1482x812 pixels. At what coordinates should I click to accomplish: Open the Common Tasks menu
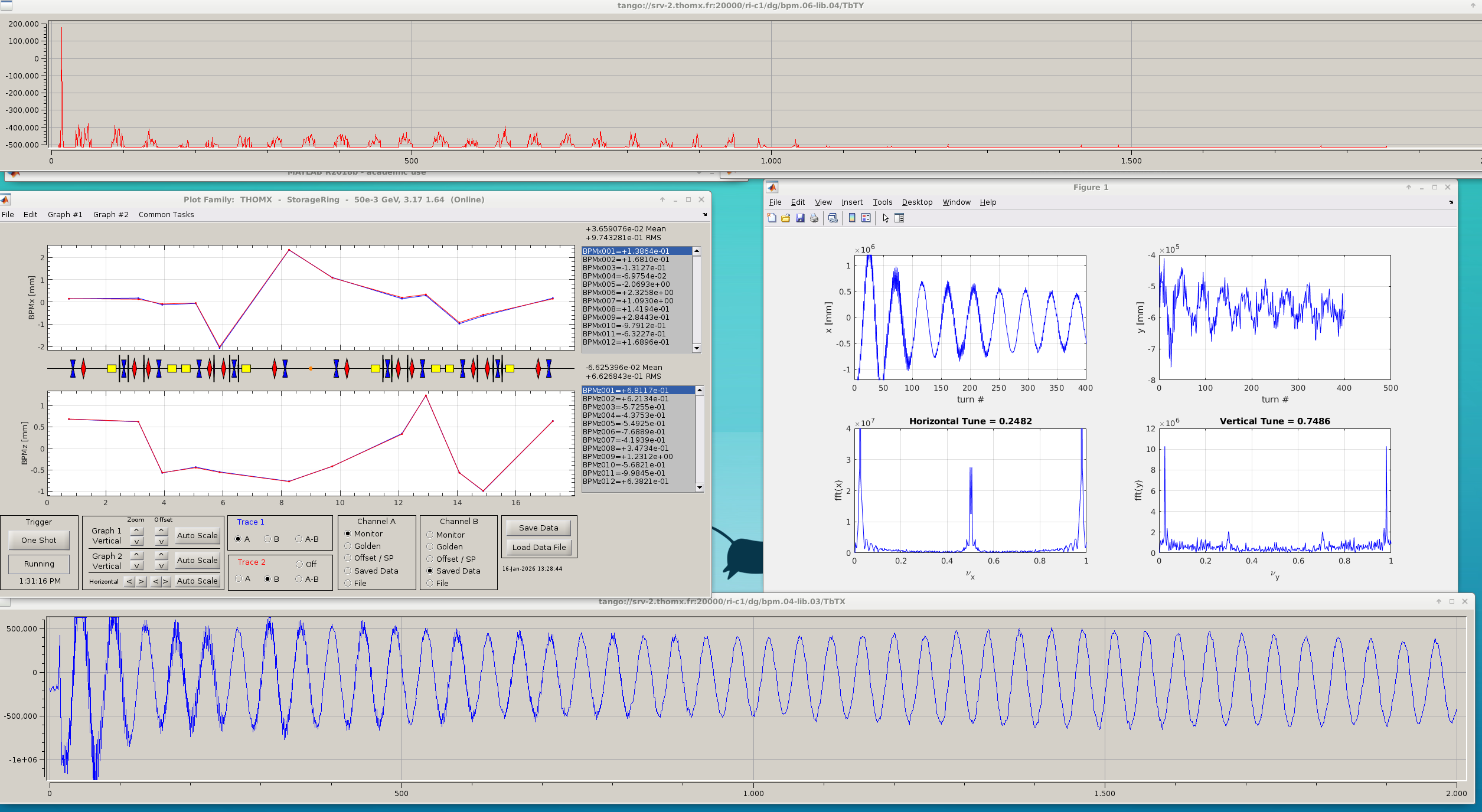(166, 215)
